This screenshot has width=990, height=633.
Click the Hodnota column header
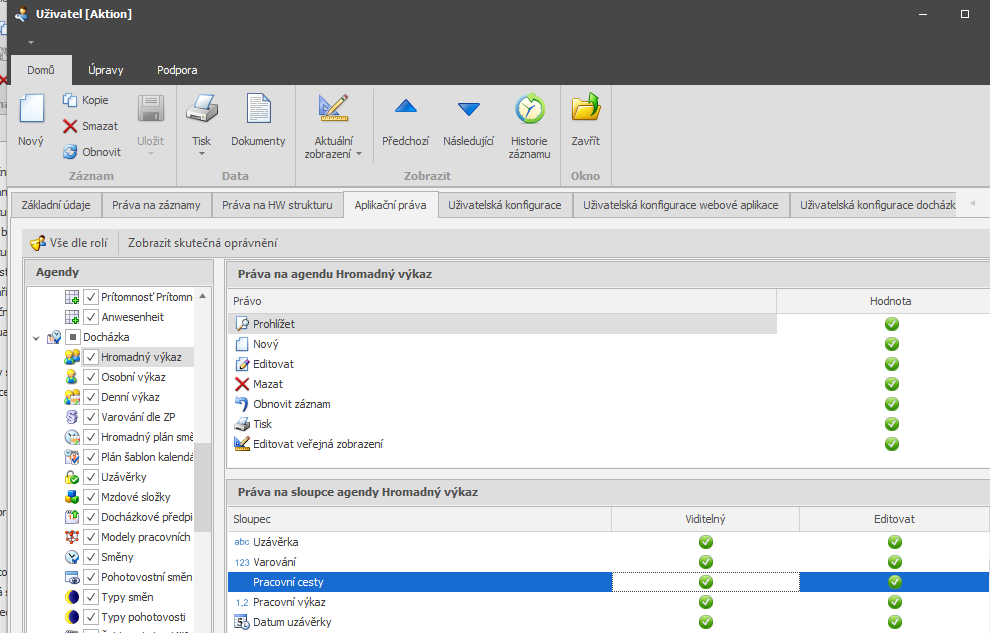coord(890,301)
